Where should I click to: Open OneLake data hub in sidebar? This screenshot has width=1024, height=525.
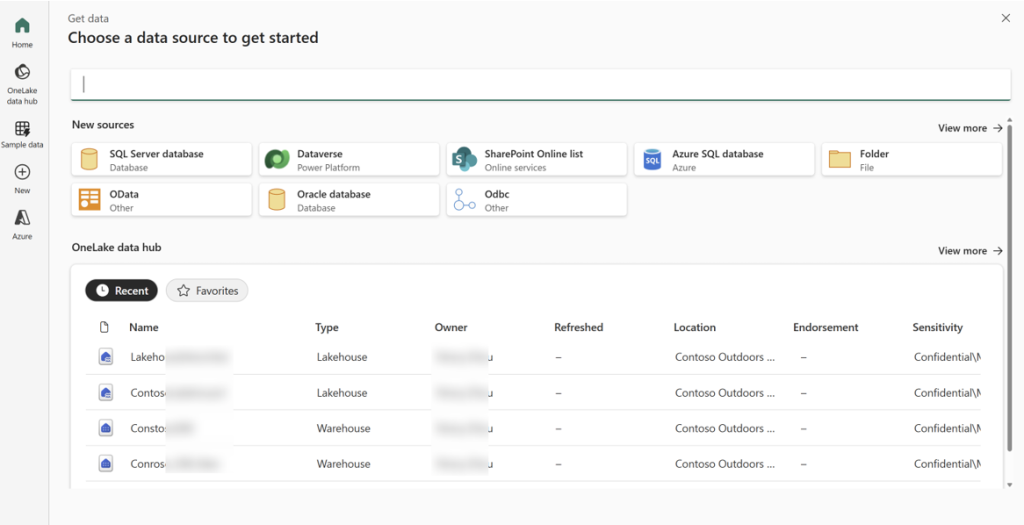tap(22, 85)
